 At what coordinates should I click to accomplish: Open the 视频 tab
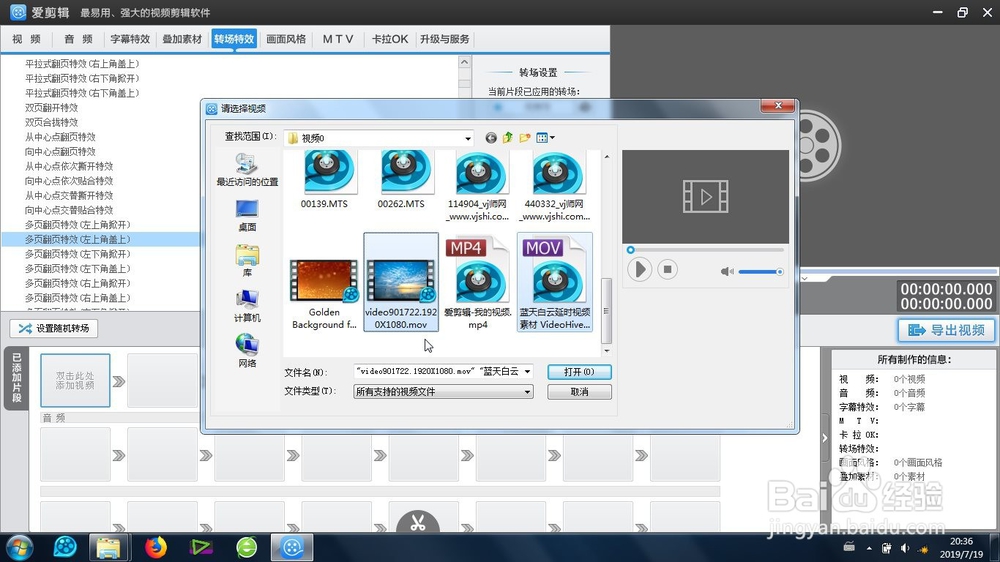27,39
